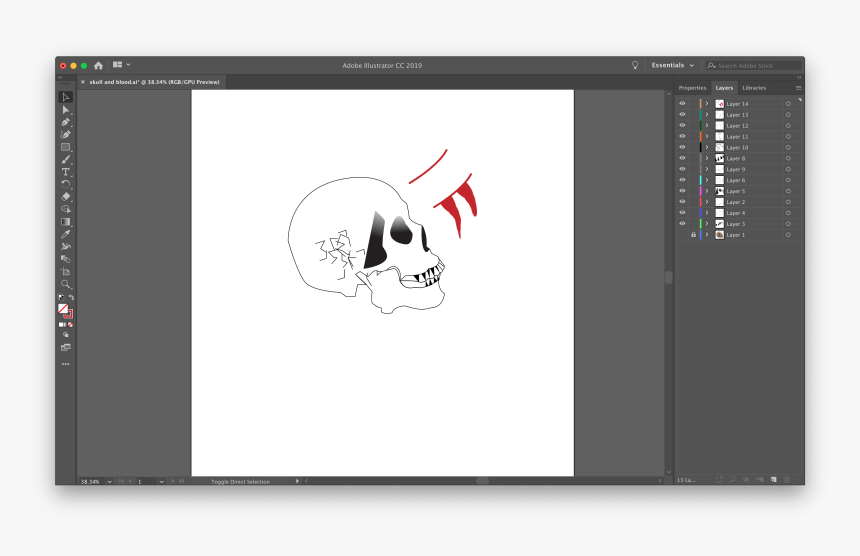Select the Type tool
This screenshot has width=860, height=556.
pyautogui.click(x=65, y=172)
